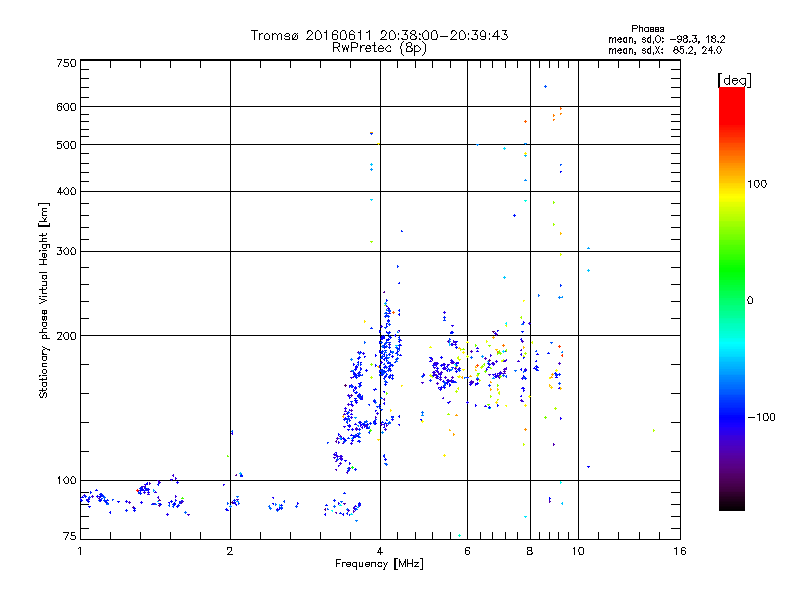
Task: Click the '[deg]' colorbar unit label
Action: click(734, 80)
